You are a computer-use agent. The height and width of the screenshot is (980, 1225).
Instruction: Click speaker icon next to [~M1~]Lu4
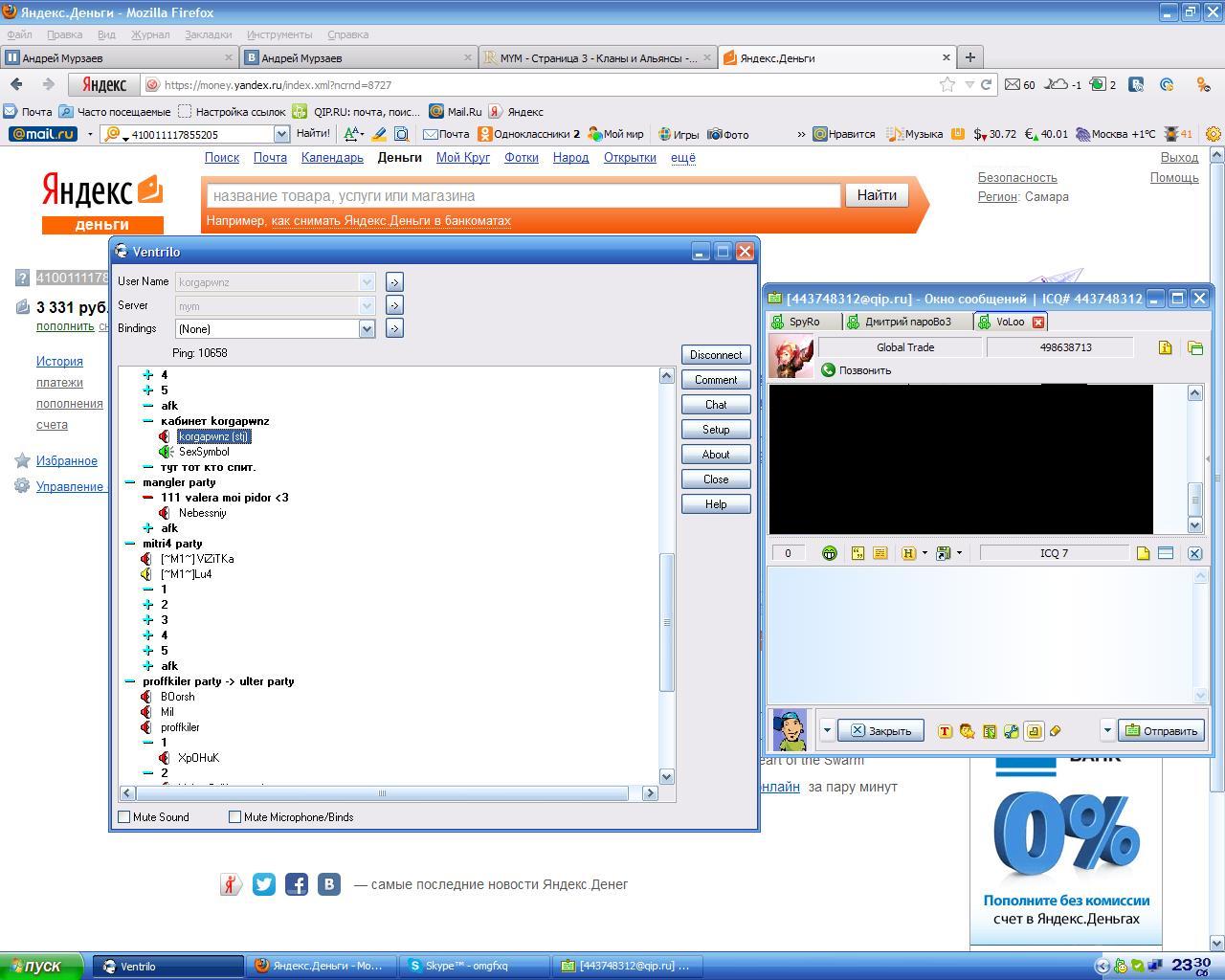(x=146, y=574)
